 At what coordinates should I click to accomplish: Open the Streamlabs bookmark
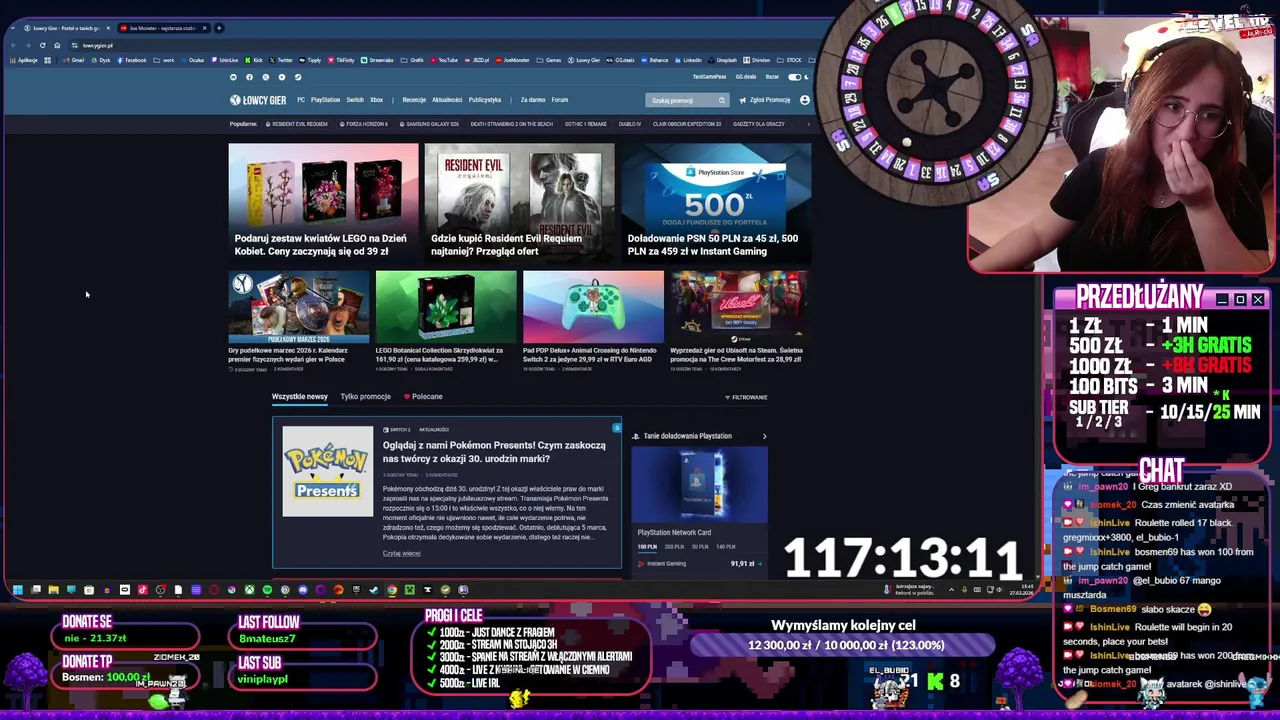tap(377, 60)
